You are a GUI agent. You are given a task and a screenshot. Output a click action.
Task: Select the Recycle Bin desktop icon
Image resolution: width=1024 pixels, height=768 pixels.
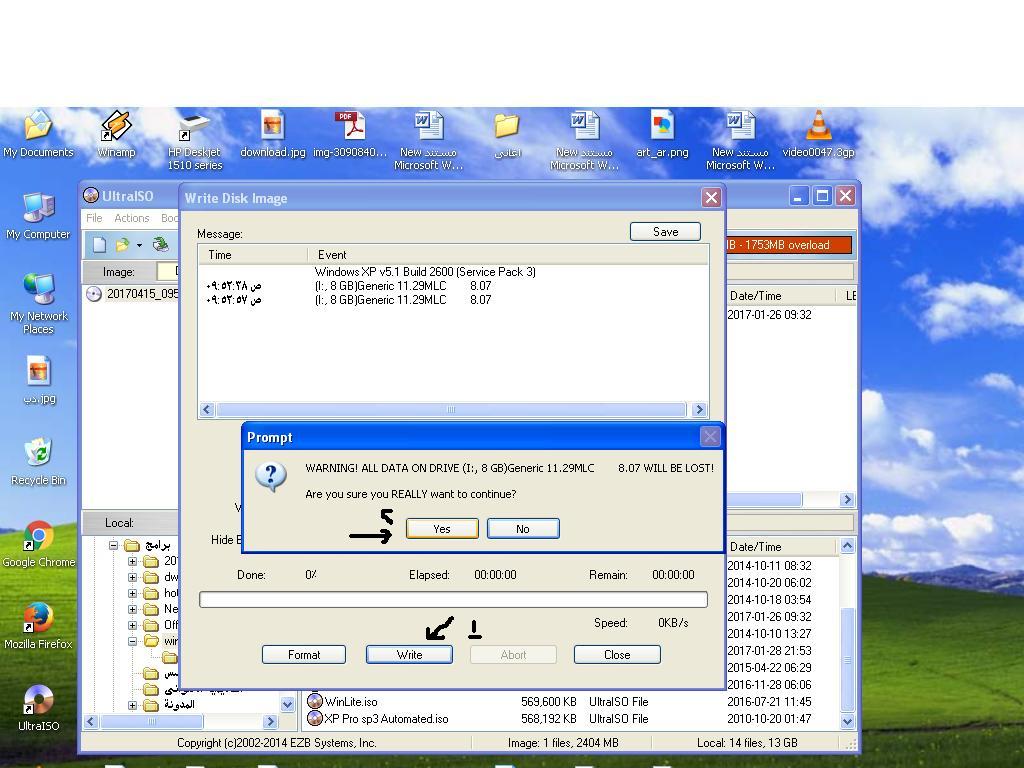coord(39,462)
